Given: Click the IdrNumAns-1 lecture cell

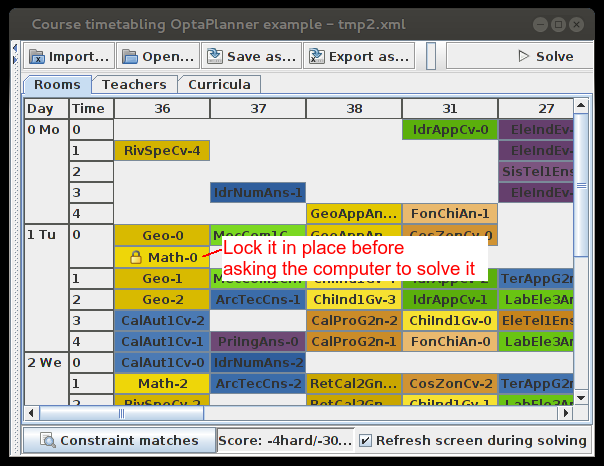Looking at the screenshot, I should click(x=257, y=192).
